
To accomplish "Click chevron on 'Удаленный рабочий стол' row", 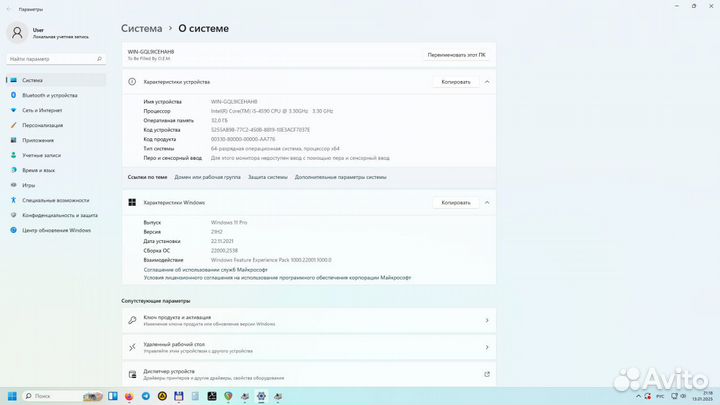I will [487, 348].
